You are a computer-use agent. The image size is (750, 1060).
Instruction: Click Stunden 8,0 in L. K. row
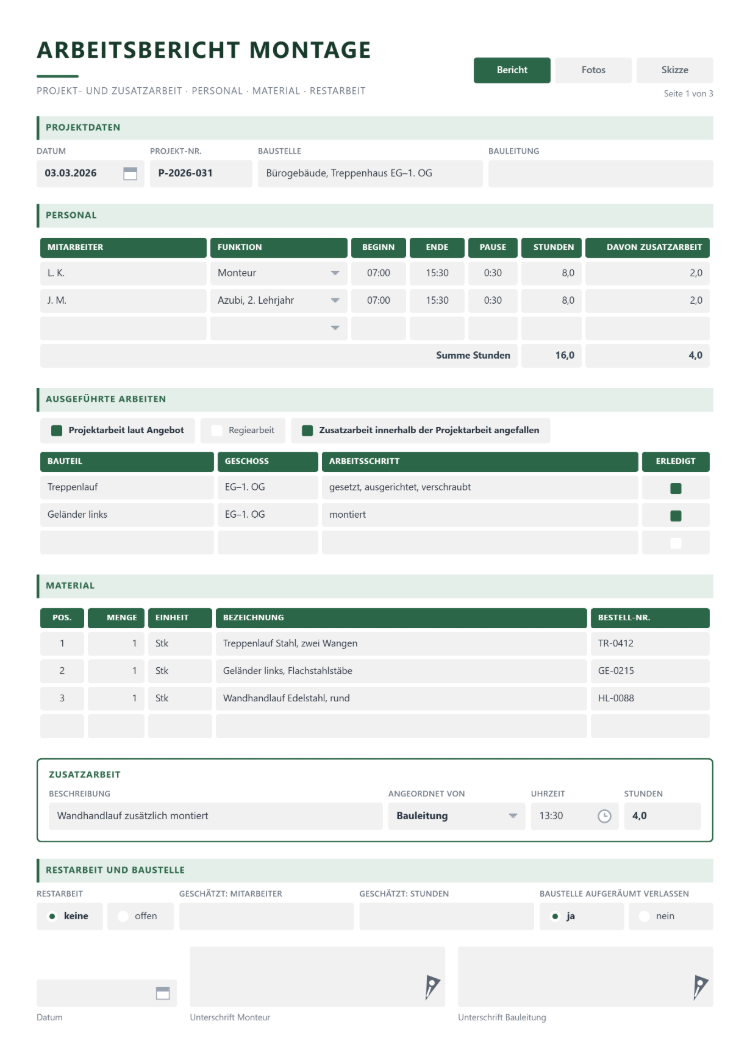pyautogui.click(x=551, y=273)
